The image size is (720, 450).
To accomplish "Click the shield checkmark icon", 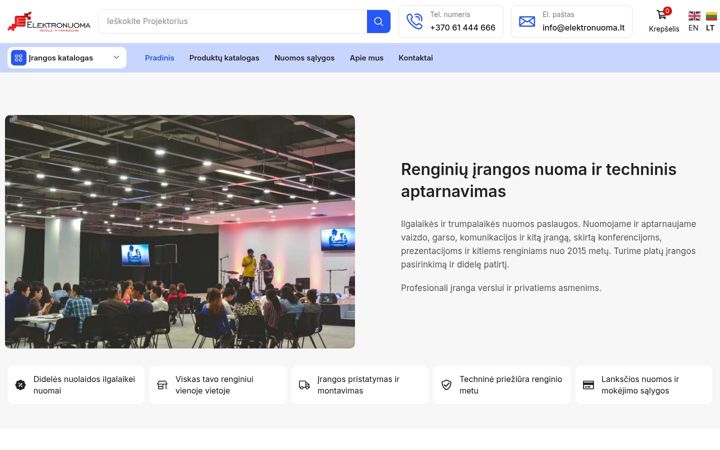I will (446, 385).
